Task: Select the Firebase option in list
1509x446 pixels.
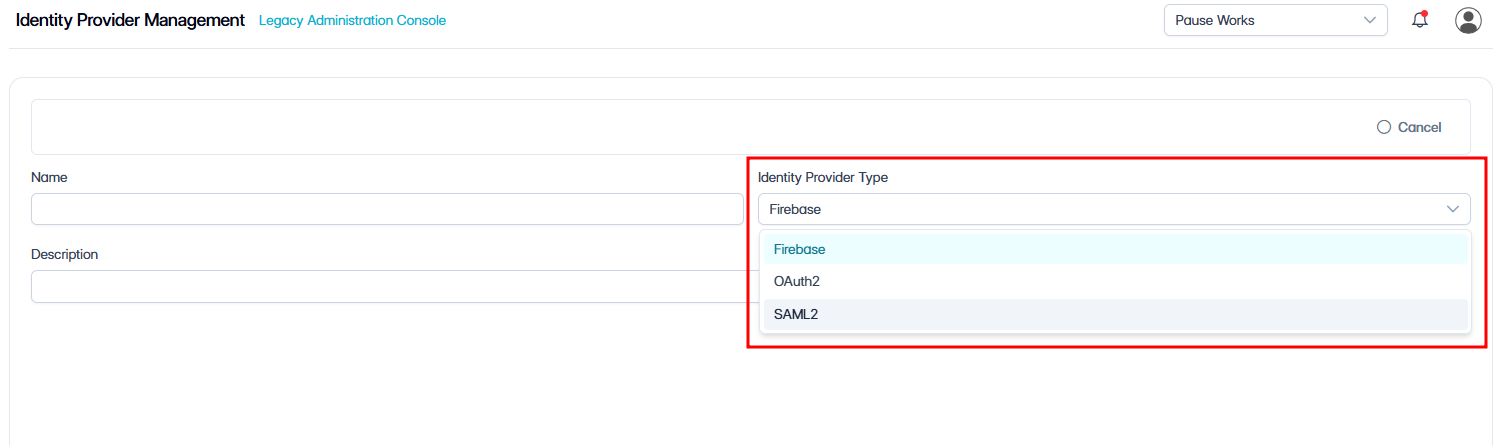Action: click(1115, 249)
